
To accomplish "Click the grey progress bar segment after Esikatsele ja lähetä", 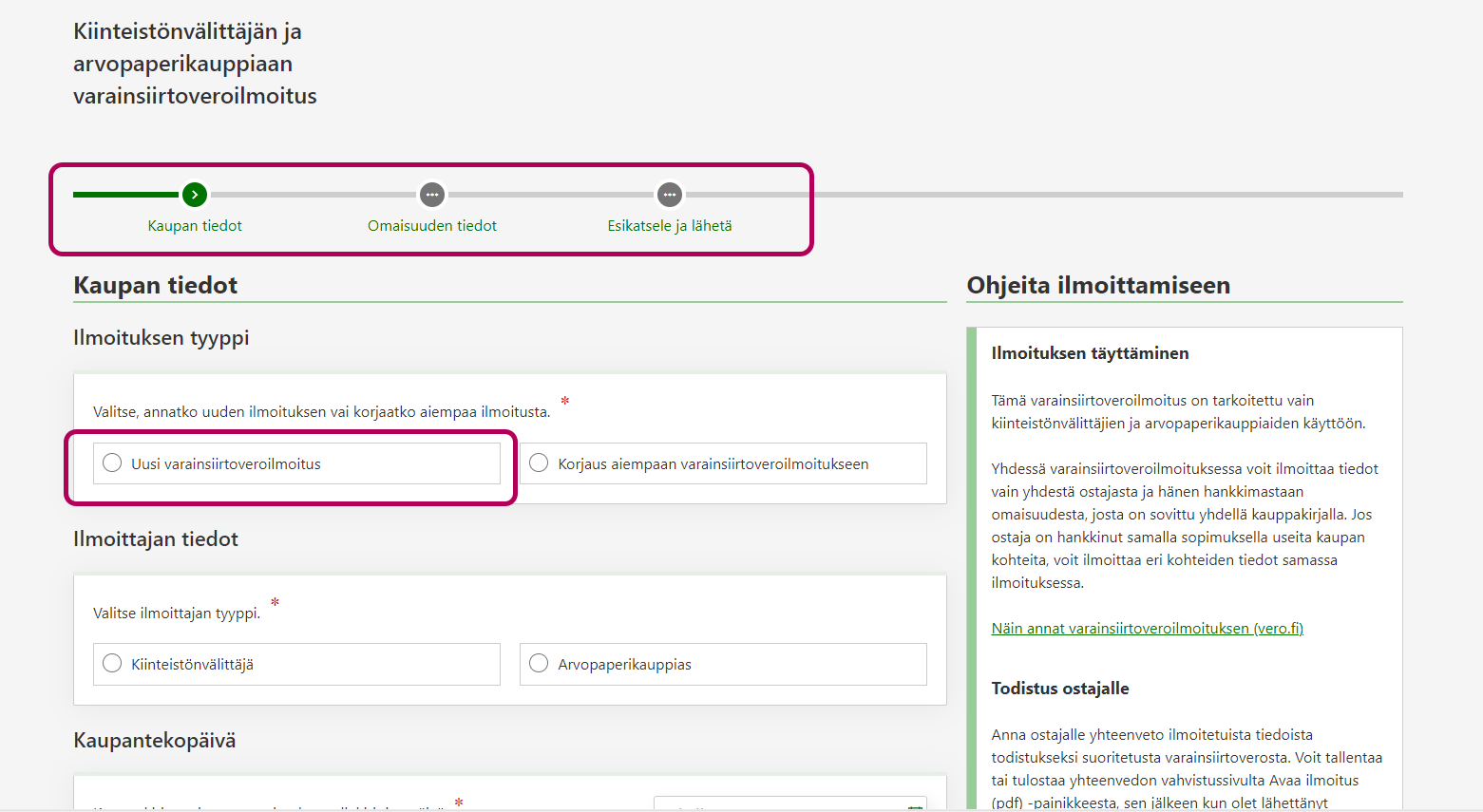I will (x=1045, y=195).
